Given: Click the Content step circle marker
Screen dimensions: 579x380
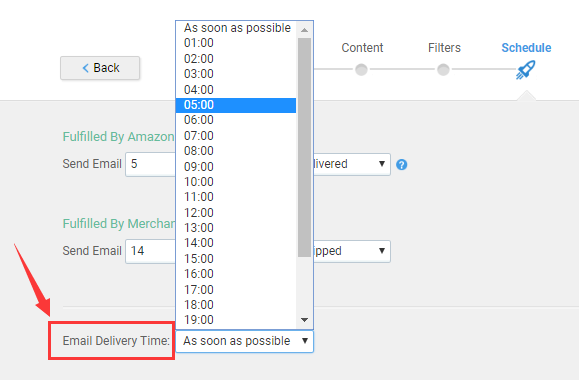Looking at the screenshot, I should pyautogui.click(x=361, y=69).
